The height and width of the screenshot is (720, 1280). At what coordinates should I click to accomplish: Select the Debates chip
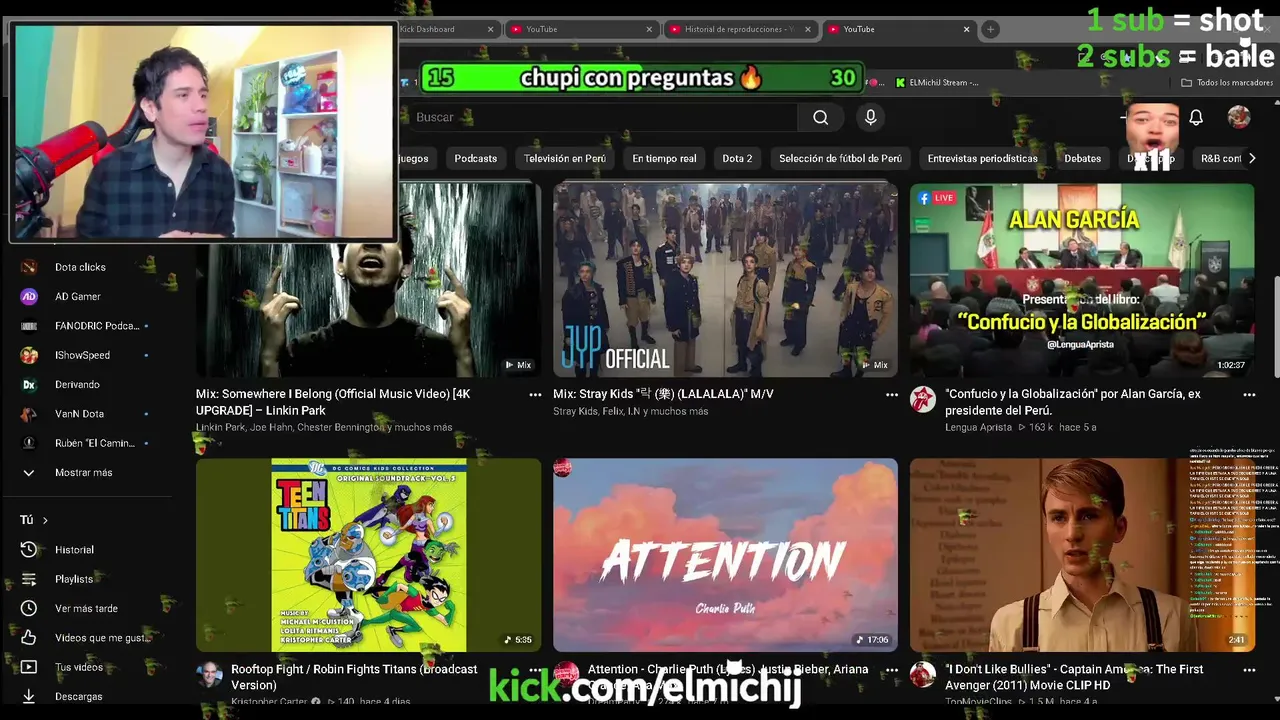point(1082,158)
